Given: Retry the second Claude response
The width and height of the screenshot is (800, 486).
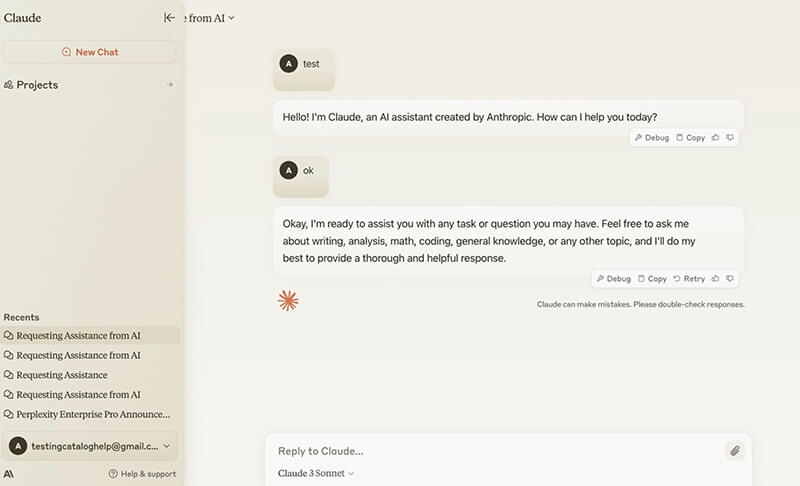Looking at the screenshot, I should click(689, 279).
